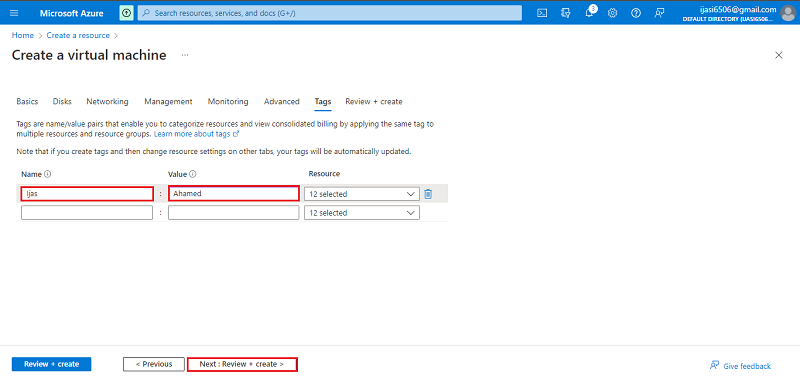Switch to the Management tab

(x=168, y=101)
